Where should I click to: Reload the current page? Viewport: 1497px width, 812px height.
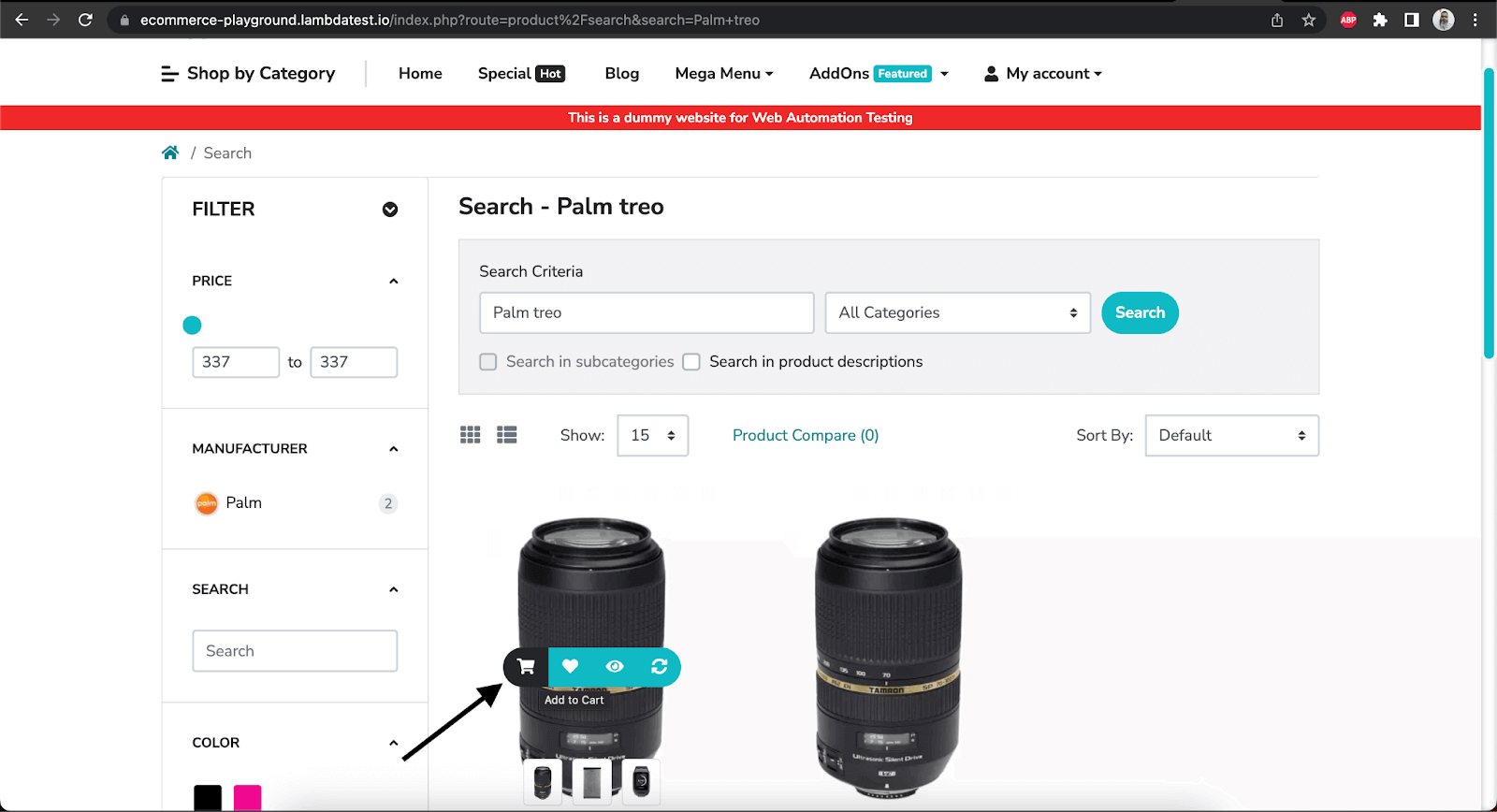tap(85, 20)
